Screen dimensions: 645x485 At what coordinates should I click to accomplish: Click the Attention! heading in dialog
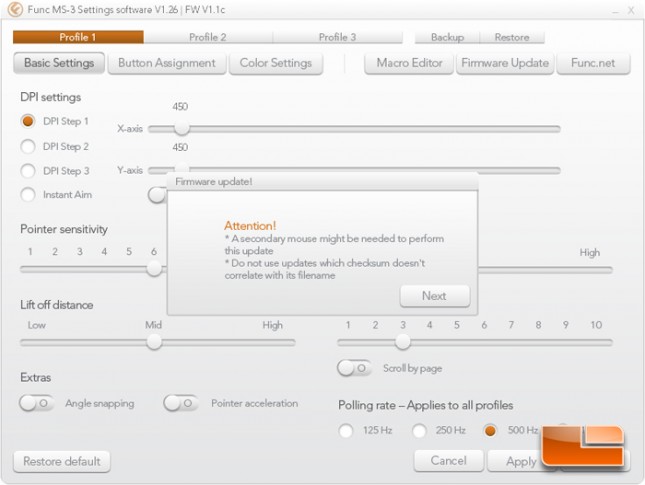click(x=250, y=226)
